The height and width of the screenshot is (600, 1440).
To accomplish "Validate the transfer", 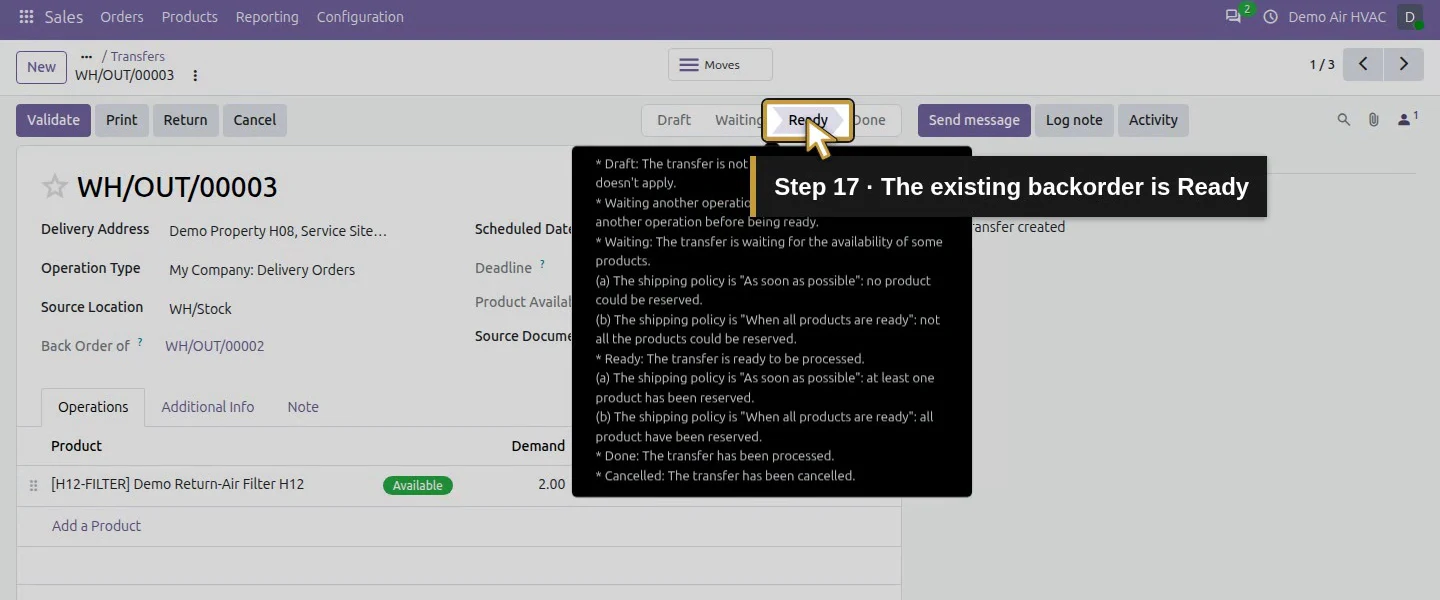I will 53,120.
